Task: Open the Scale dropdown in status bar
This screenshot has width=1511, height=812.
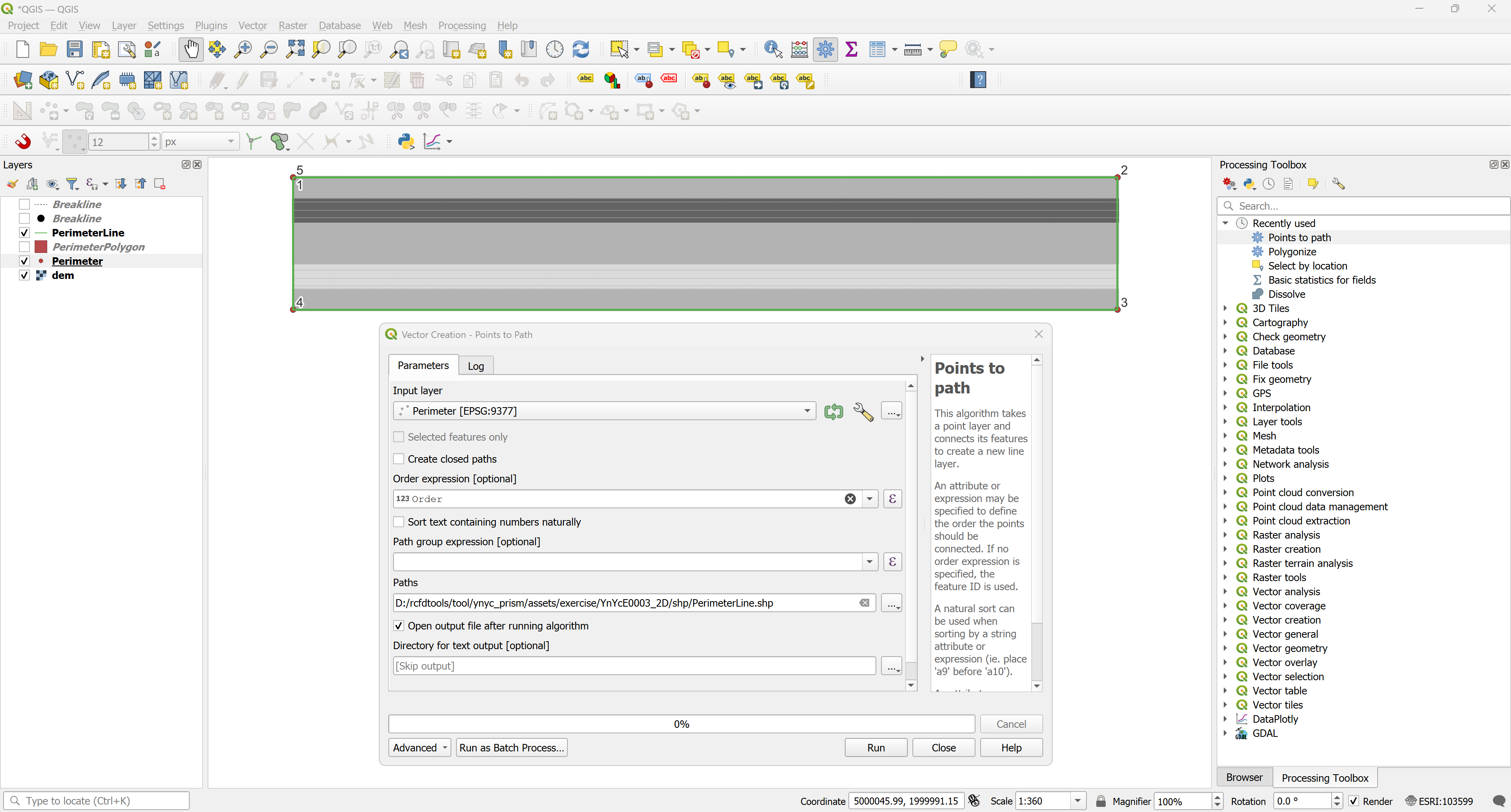Action: [1077, 801]
